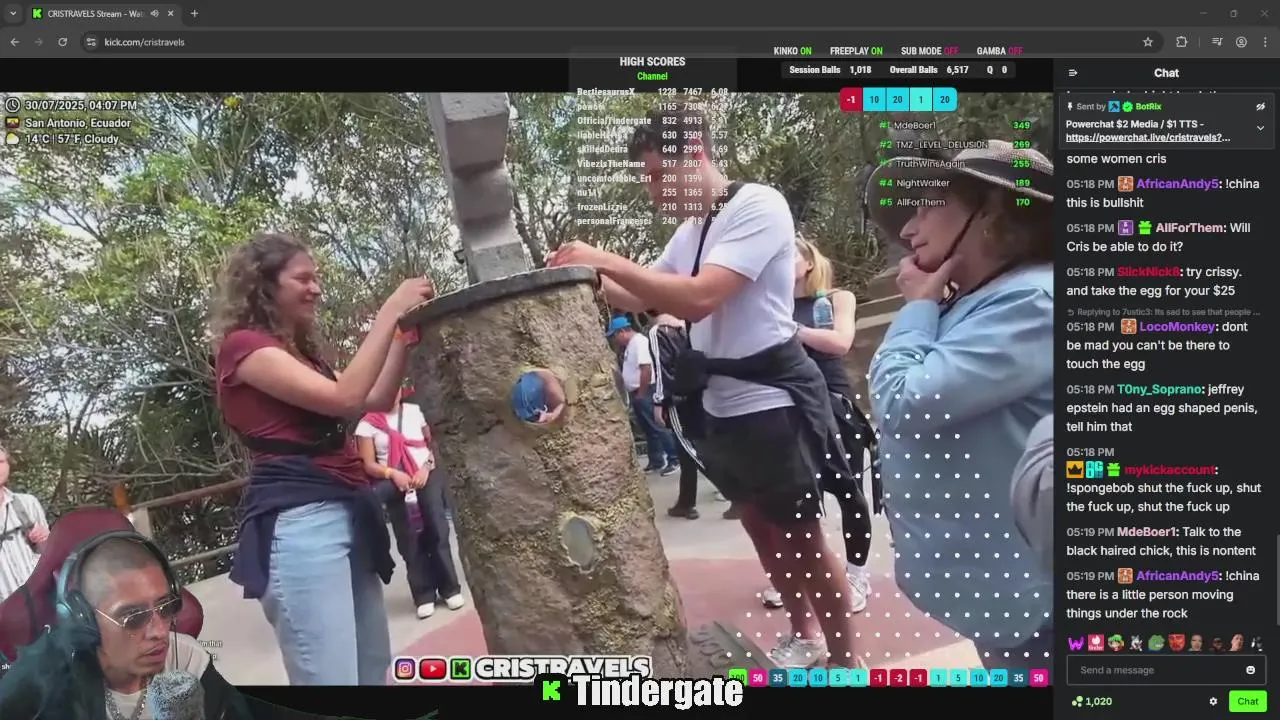This screenshot has height=720, width=1280.
Task: Open the powerchat.live/cristravels link
Action: pyautogui.click(x=1148, y=138)
